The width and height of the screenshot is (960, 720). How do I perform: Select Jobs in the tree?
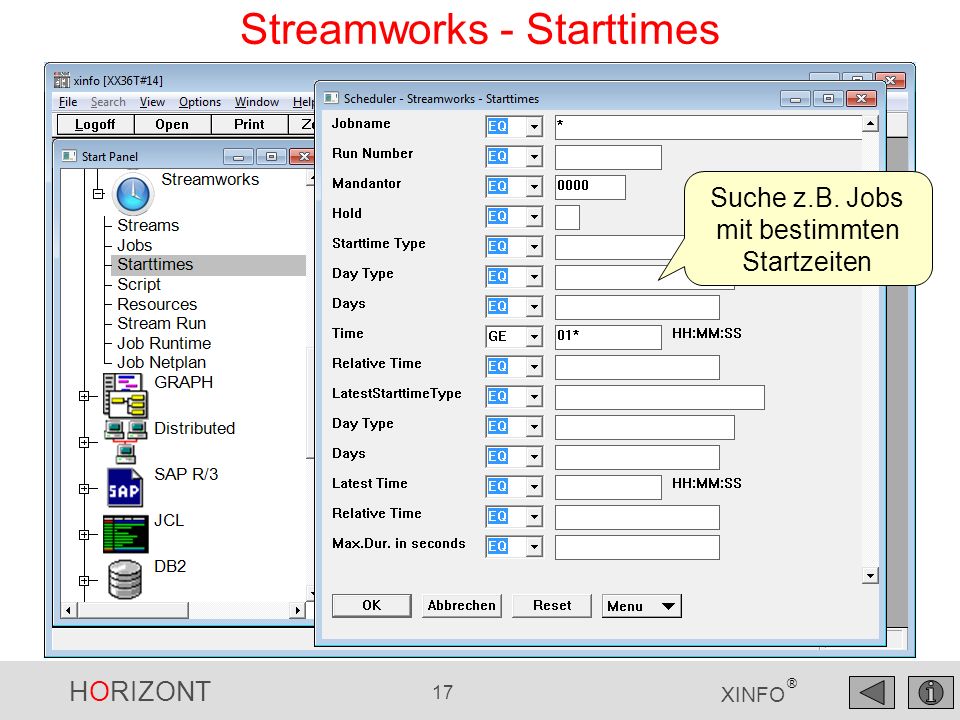pyautogui.click(x=135, y=246)
